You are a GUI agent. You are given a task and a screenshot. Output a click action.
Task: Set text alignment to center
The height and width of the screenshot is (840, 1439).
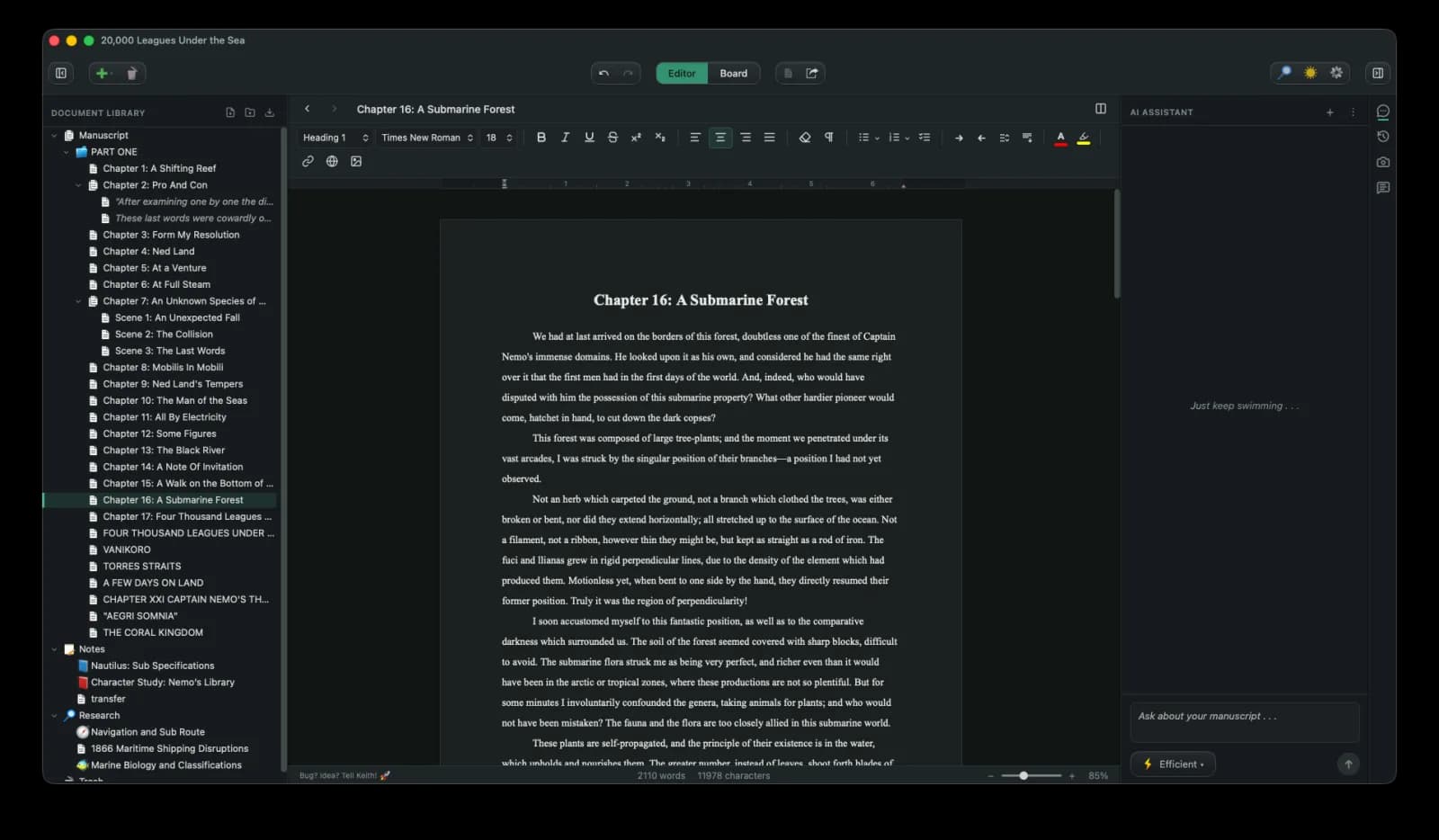[x=720, y=138]
